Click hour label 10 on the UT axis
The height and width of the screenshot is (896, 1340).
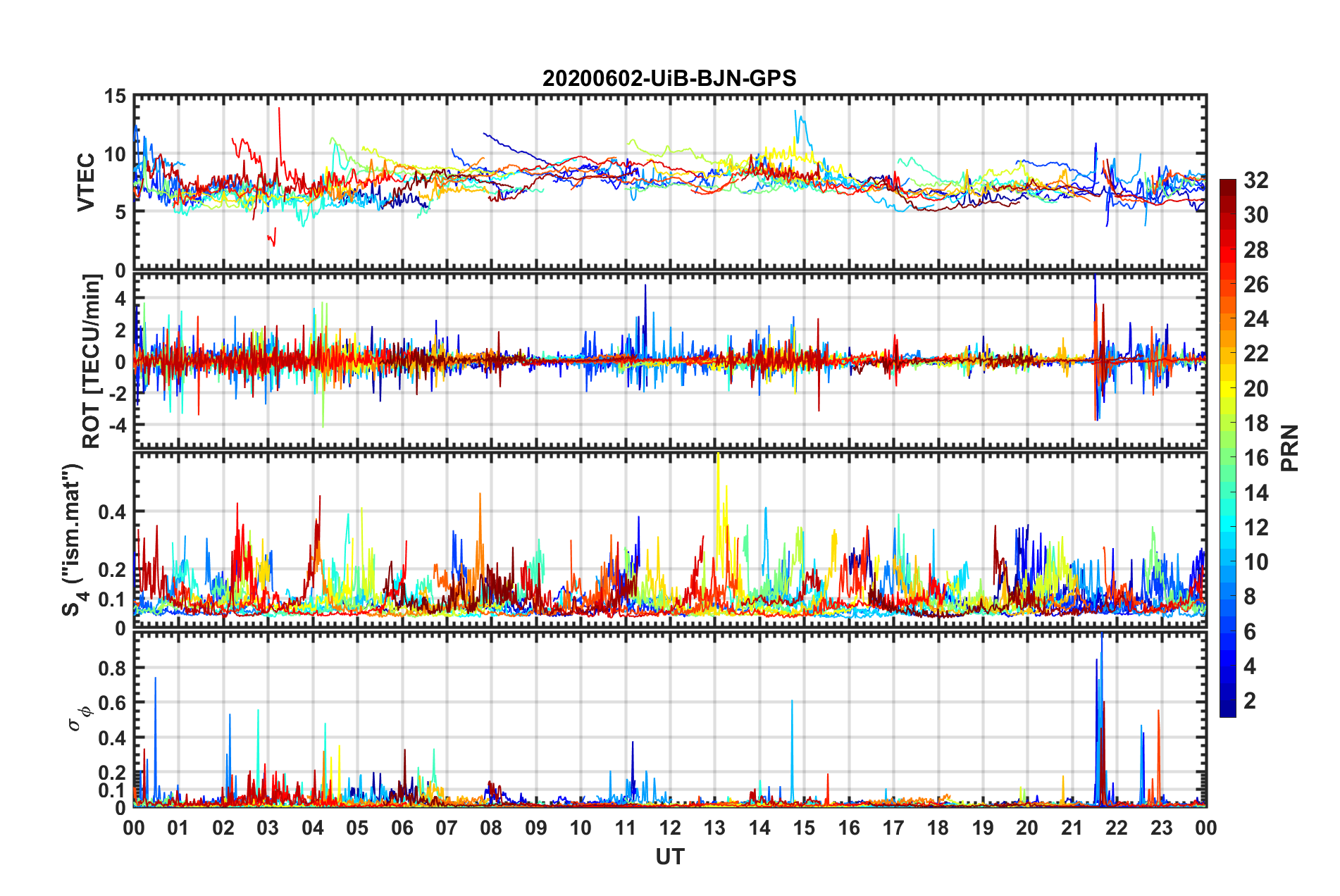(x=581, y=828)
